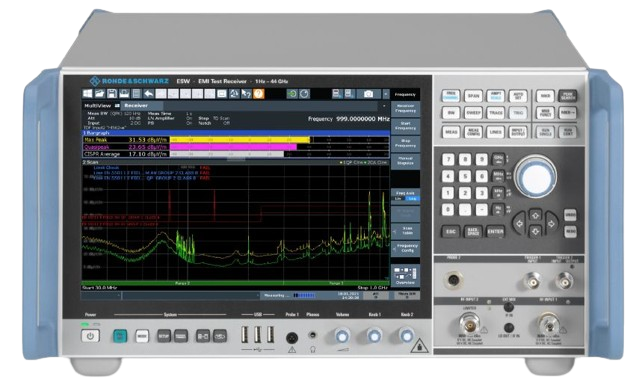The height and width of the screenshot is (391, 639).
Task: Push the teal System key beside Power
Action: 119,336
